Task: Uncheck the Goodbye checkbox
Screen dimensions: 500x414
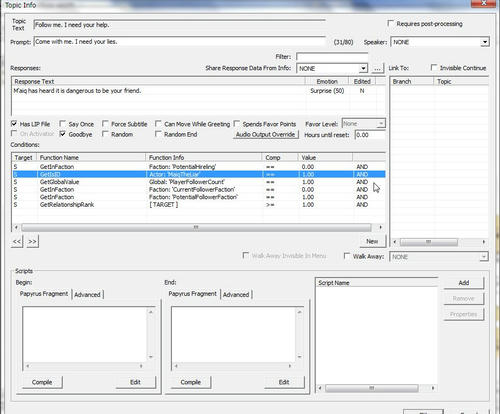Action: 63,134
